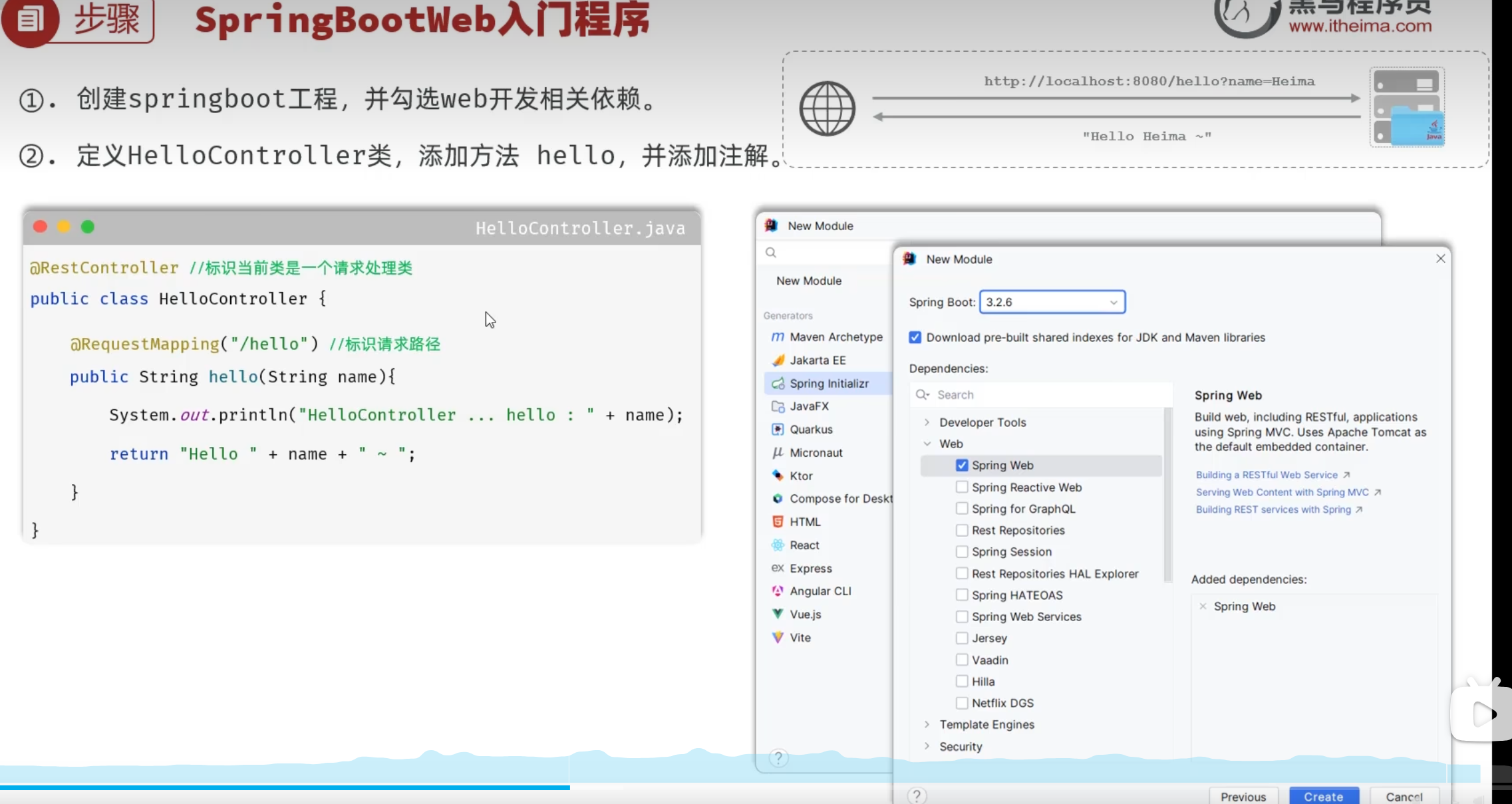
Task: Select the Angular CLI generator entry
Action: 820,591
